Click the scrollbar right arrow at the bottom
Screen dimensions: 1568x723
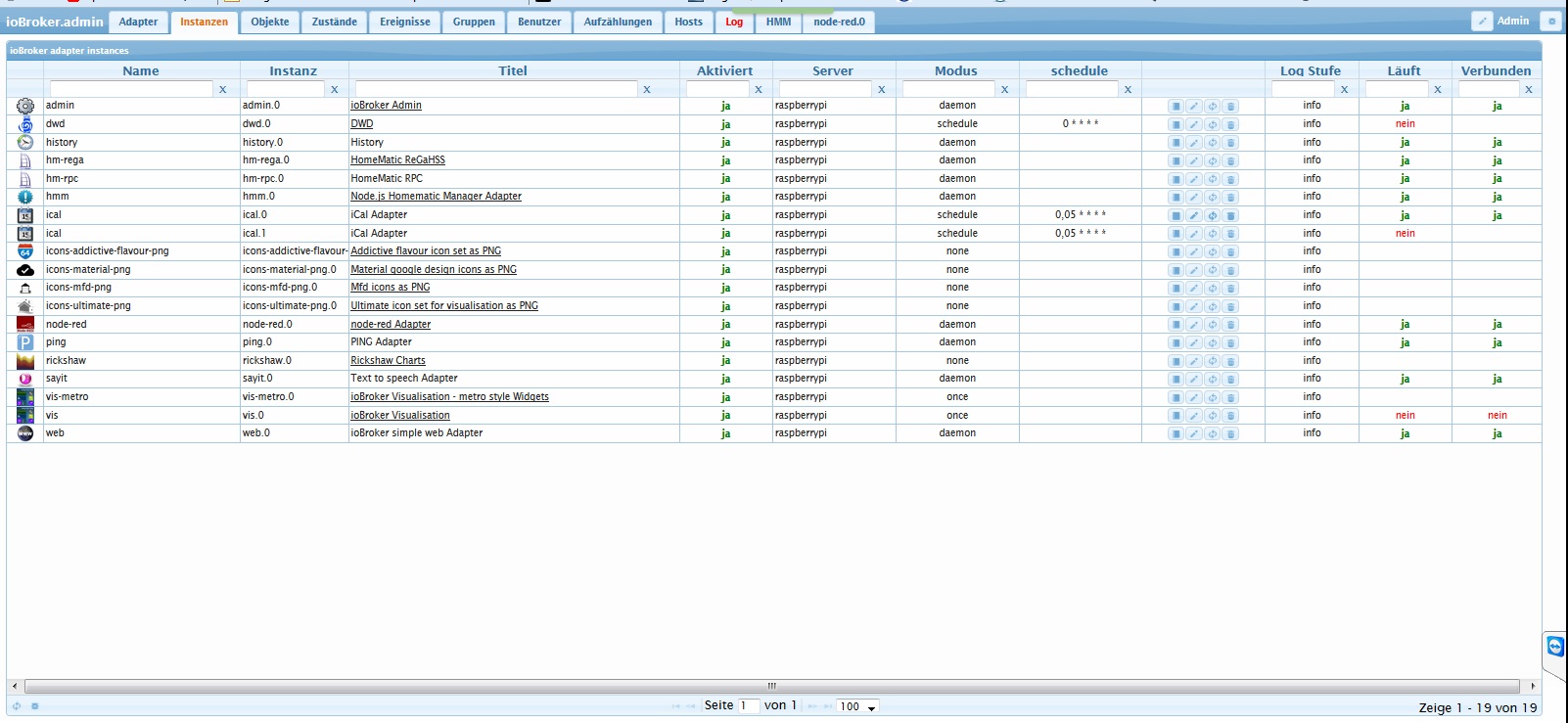pyautogui.click(x=1533, y=686)
